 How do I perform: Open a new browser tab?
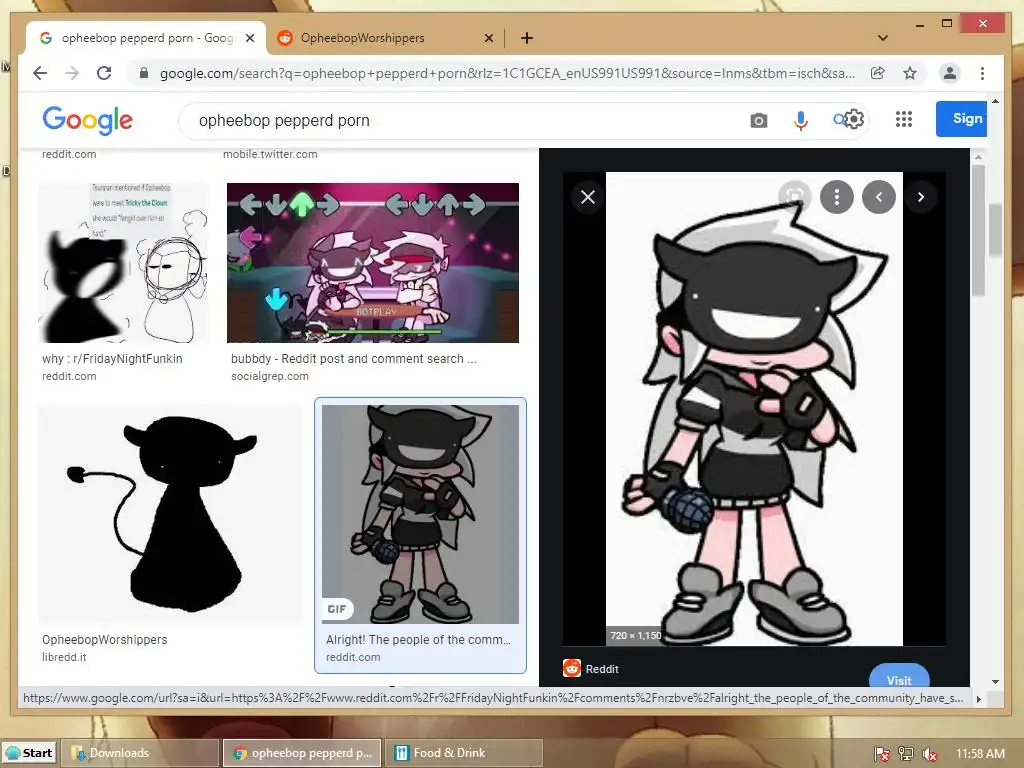(x=527, y=38)
